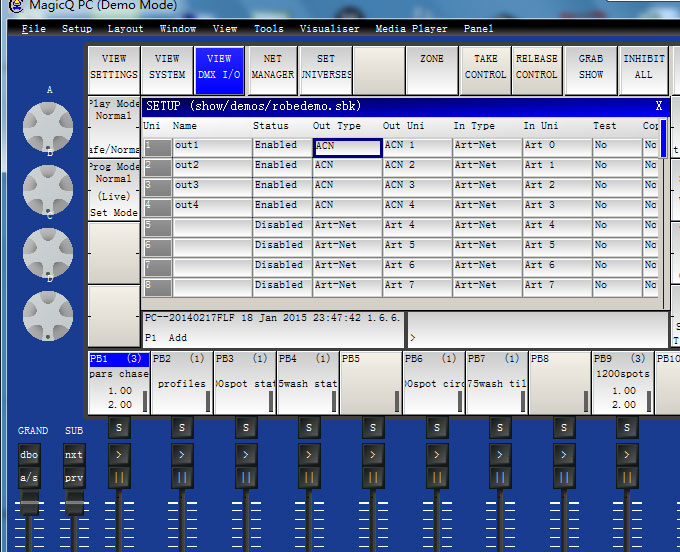Image resolution: width=680 pixels, height=552 pixels.
Task: Change universe 1 Out Type ACN field
Action: click(x=347, y=147)
